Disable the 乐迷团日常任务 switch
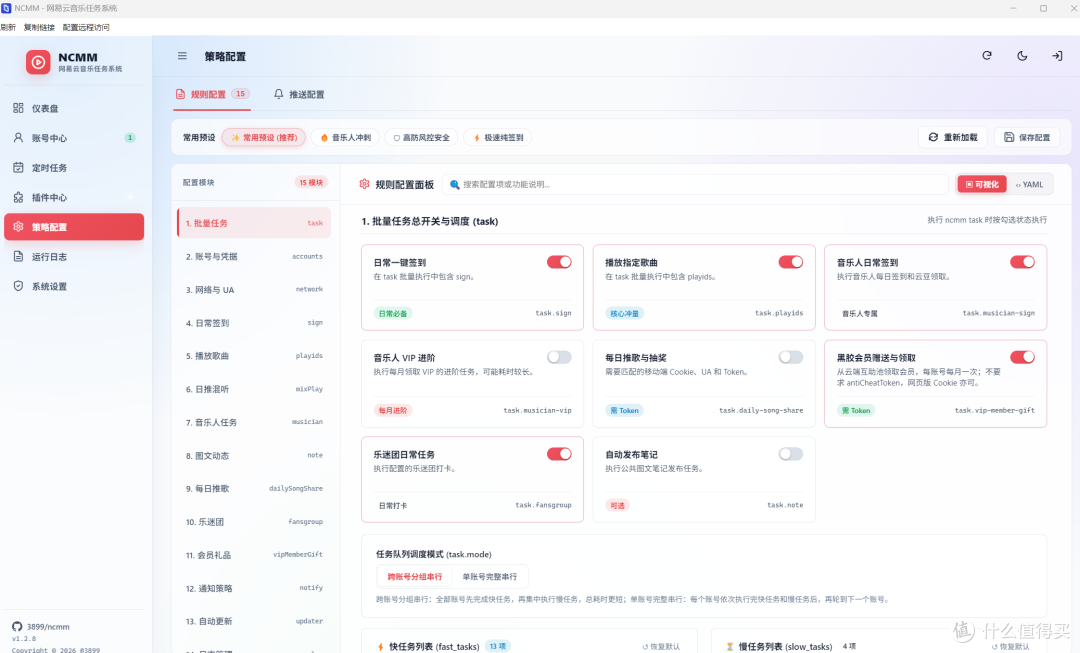 [559, 454]
